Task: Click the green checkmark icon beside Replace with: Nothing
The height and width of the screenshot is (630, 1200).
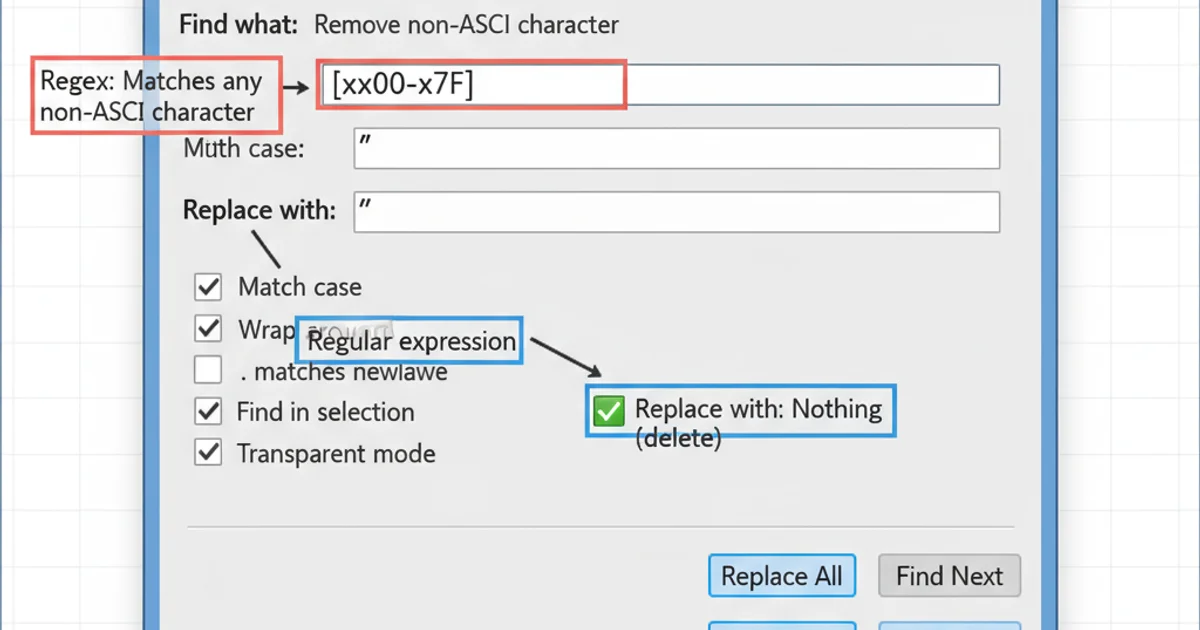Action: [x=608, y=411]
